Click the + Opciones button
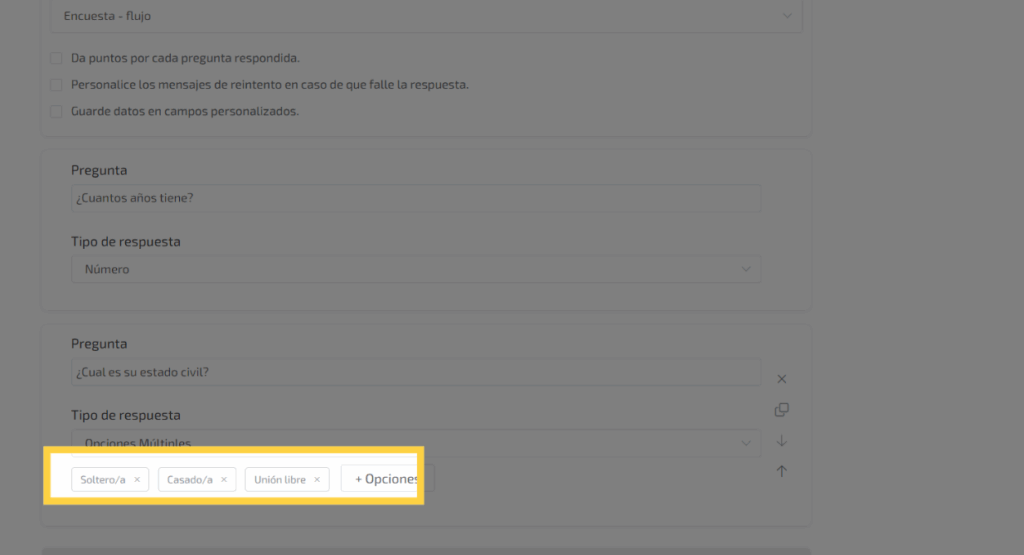Screen dimensions: 1024x555 (x=387, y=479)
